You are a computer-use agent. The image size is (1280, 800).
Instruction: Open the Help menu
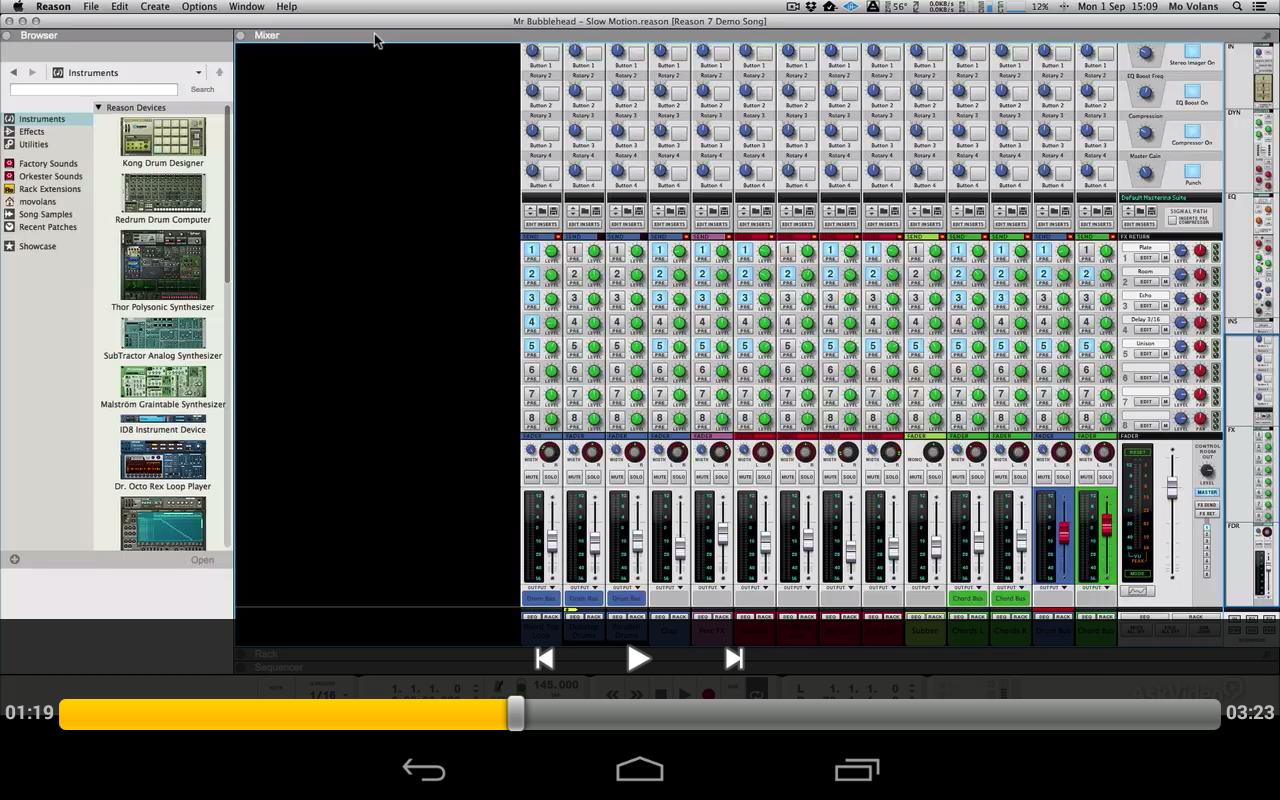[x=286, y=6]
